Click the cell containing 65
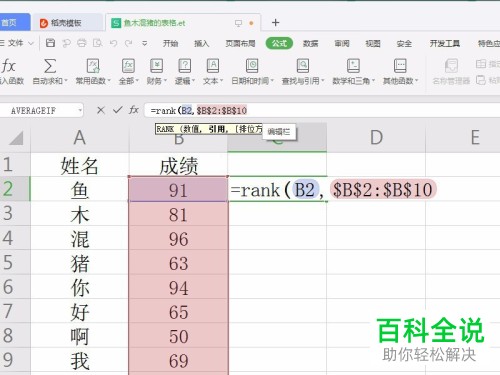 (178, 311)
